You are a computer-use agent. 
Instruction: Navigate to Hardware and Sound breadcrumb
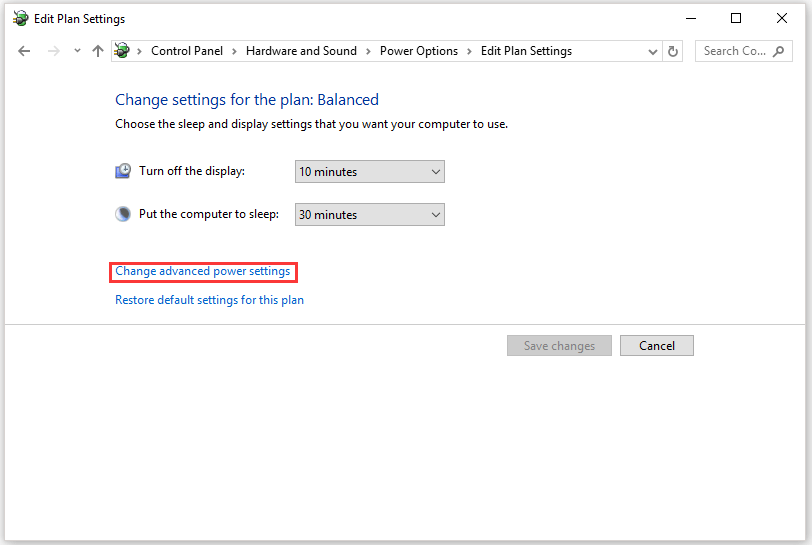tap(301, 51)
